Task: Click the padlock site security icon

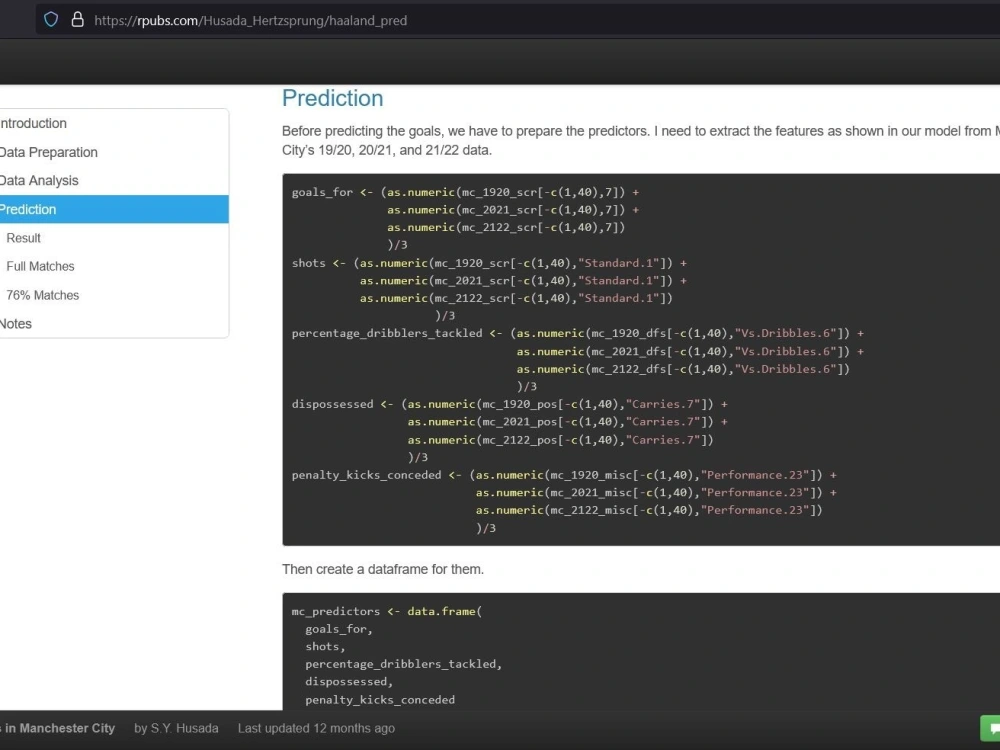Action: pyautogui.click(x=77, y=20)
